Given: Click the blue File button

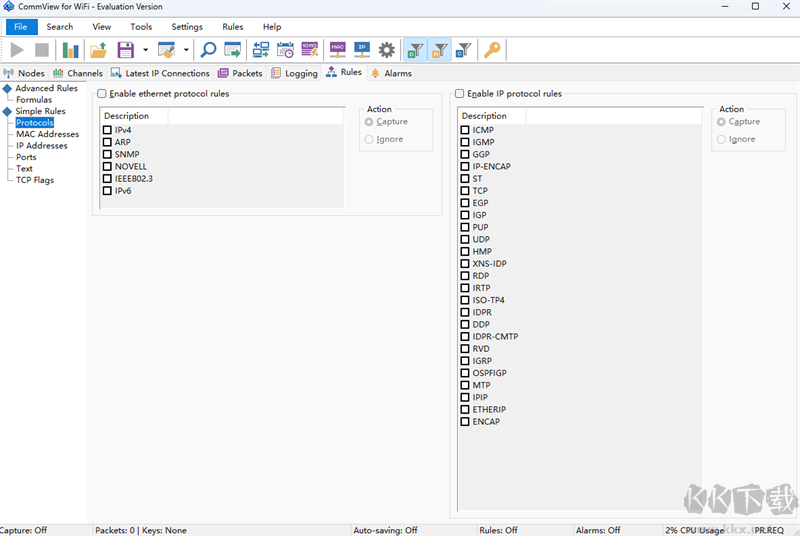Looking at the screenshot, I should click(20, 27).
